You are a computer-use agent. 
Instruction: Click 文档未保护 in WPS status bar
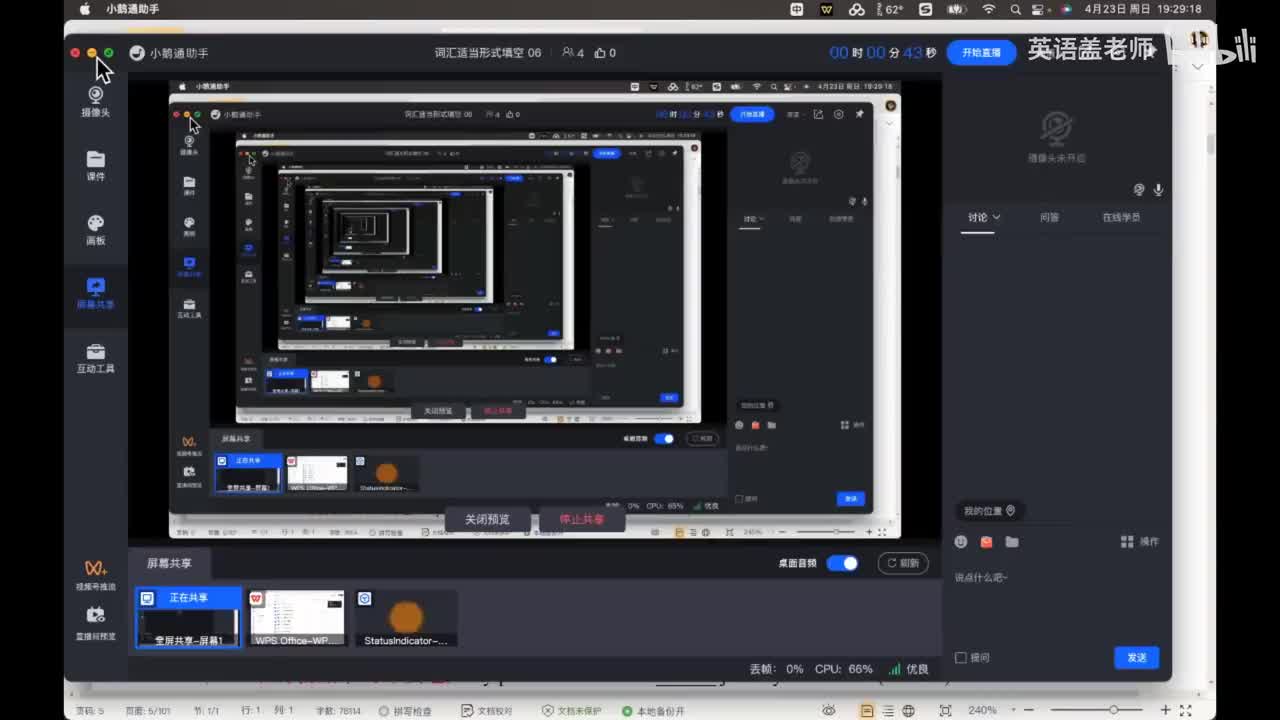pyautogui.click(x=571, y=711)
